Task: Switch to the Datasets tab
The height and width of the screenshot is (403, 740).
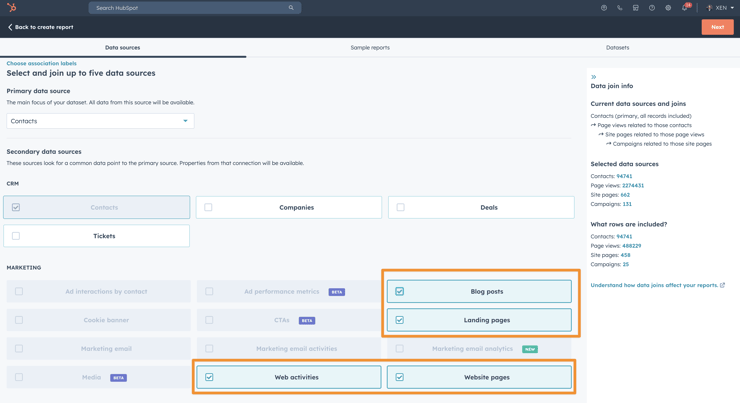Action: [x=617, y=48]
